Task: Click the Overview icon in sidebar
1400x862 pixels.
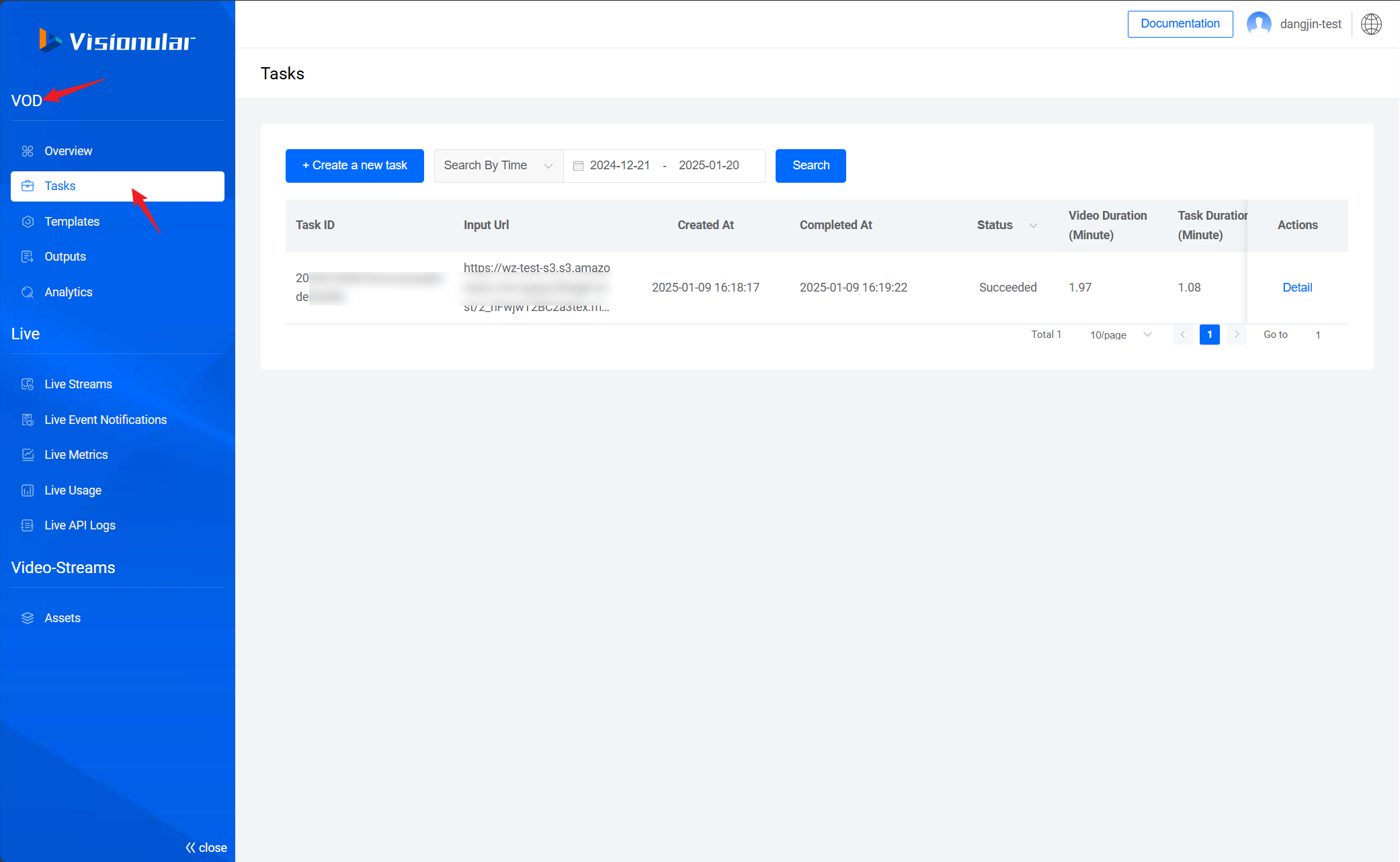Action: [x=27, y=151]
